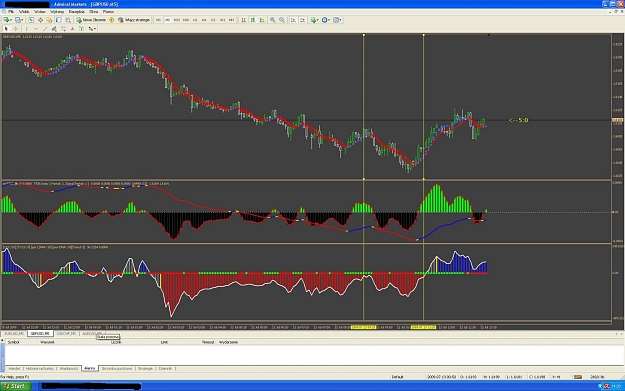Select the equidistant channel tool
Screen dimensions: 625x391
coord(54,29)
